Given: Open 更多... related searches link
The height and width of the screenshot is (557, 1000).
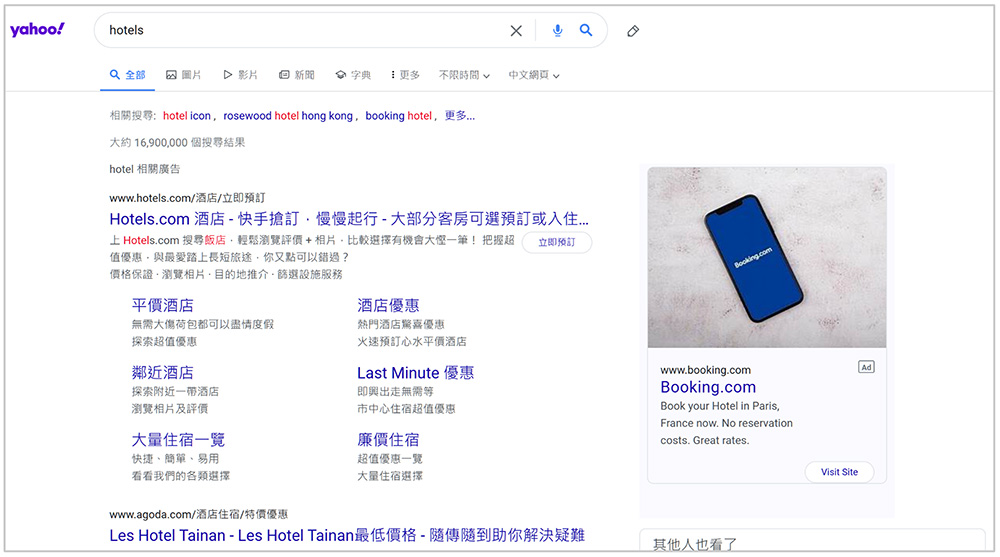Looking at the screenshot, I should [459, 115].
